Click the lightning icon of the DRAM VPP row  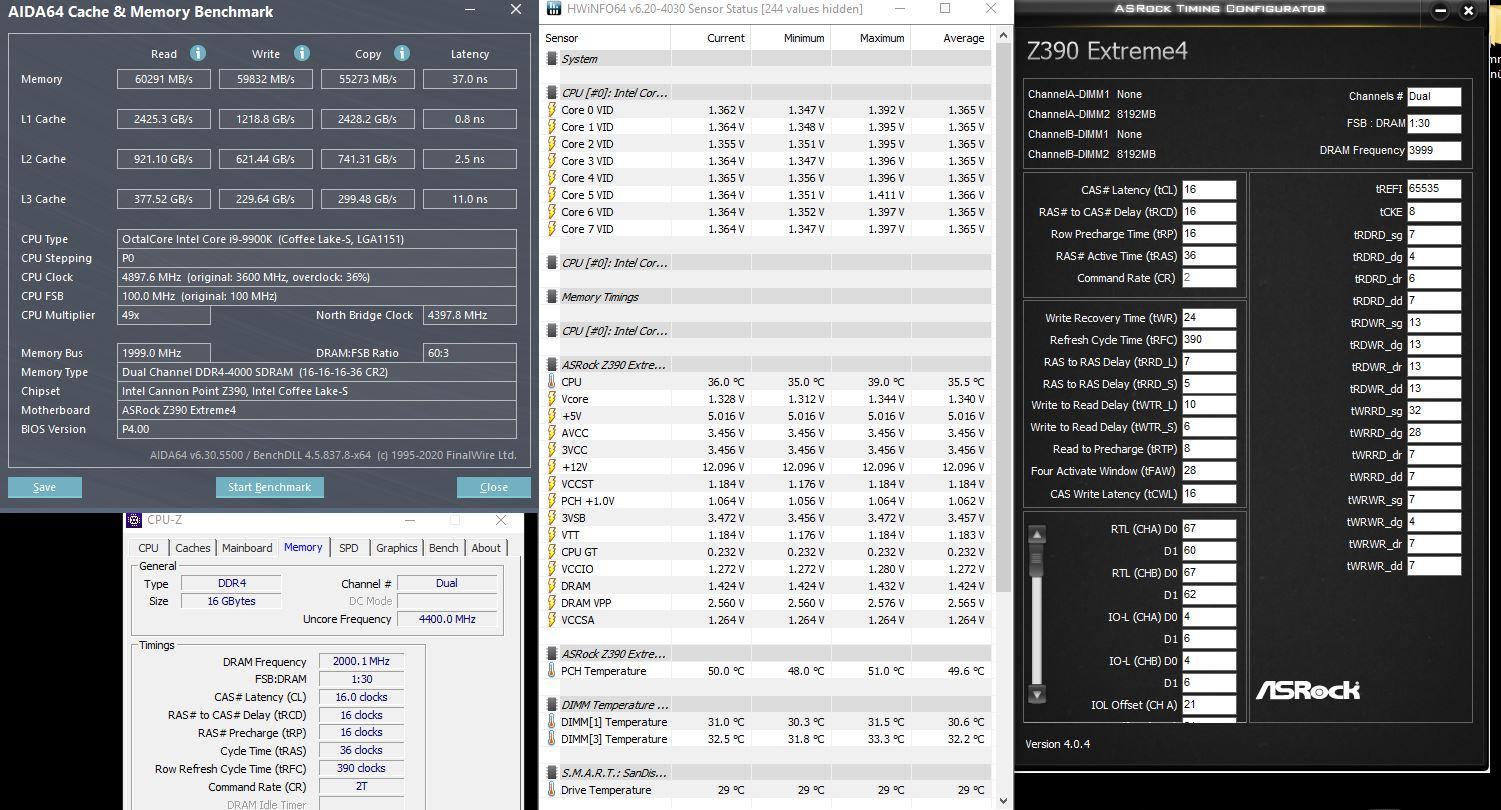tap(551, 603)
